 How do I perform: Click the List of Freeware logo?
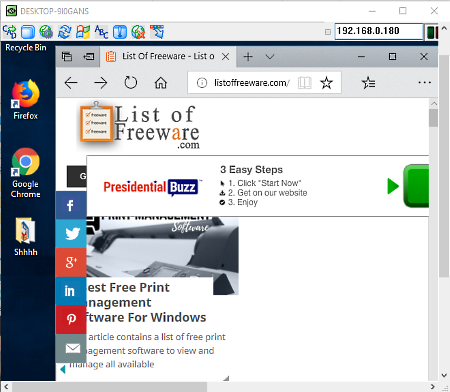tap(140, 126)
